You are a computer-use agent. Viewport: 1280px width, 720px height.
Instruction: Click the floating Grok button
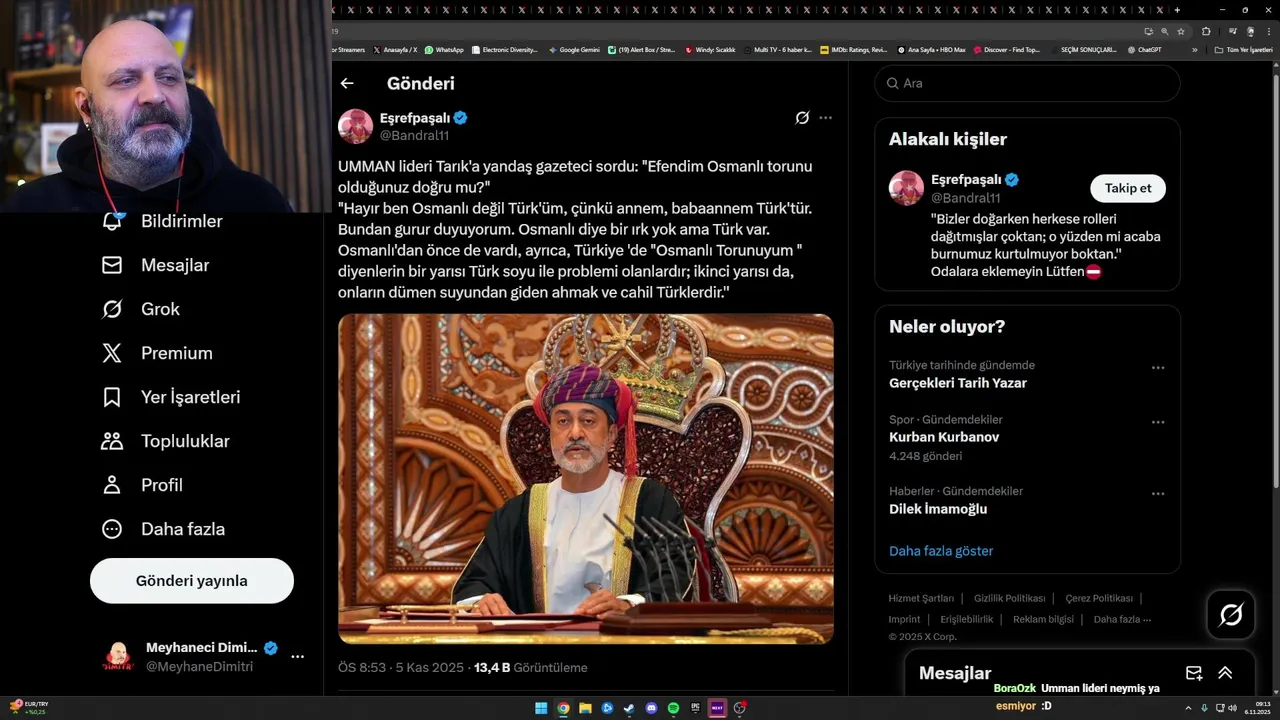point(1231,615)
